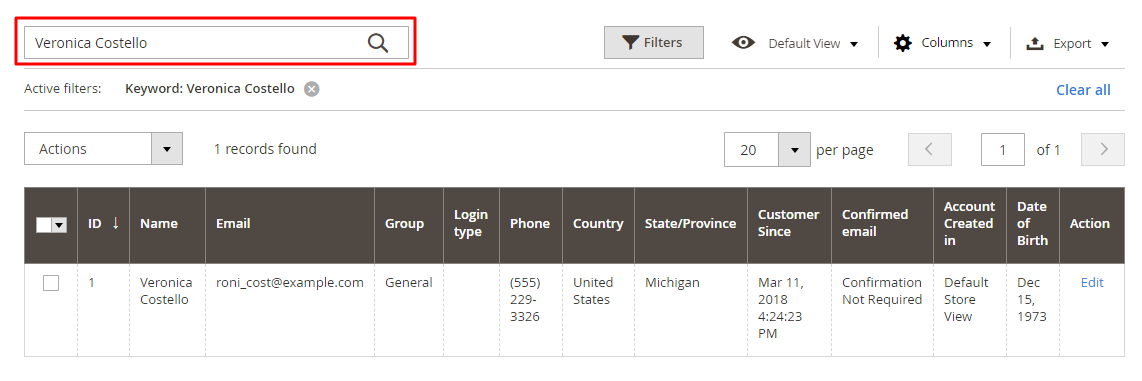Open the Actions dropdown
1142x381 pixels.
[103, 149]
